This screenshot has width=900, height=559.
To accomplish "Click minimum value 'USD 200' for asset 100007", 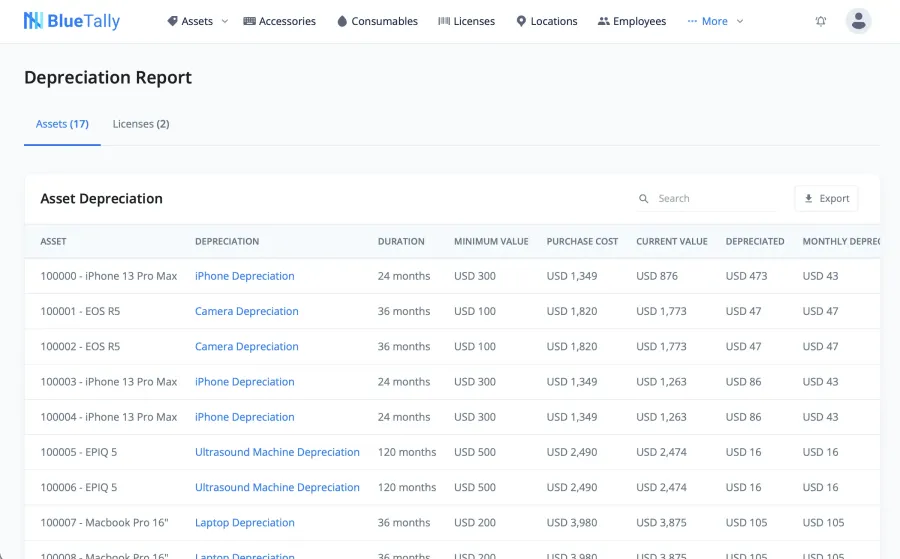I will 475,523.
